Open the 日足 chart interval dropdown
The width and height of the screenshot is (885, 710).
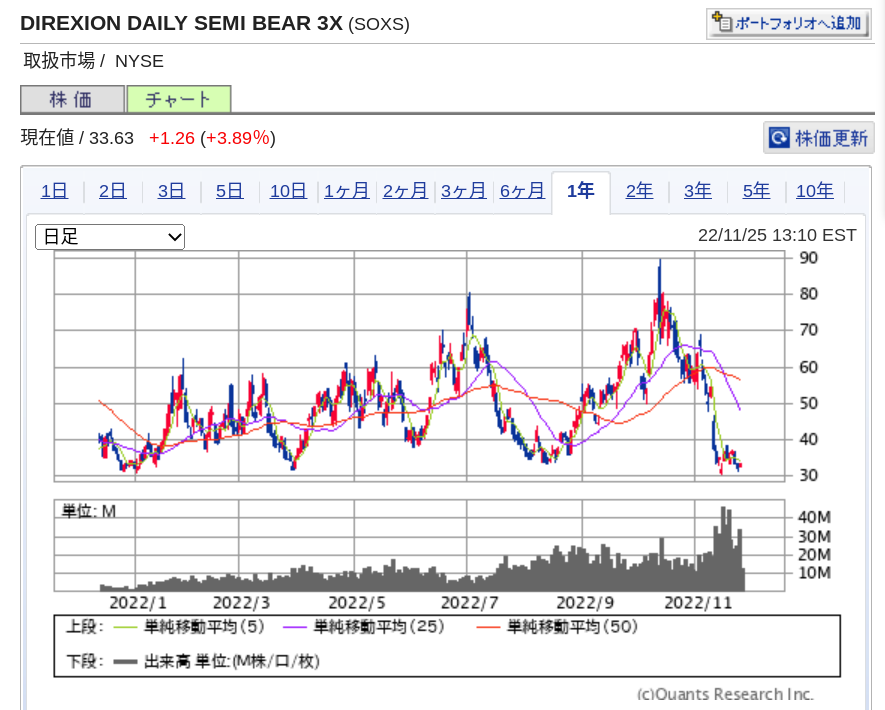[x=110, y=237]
